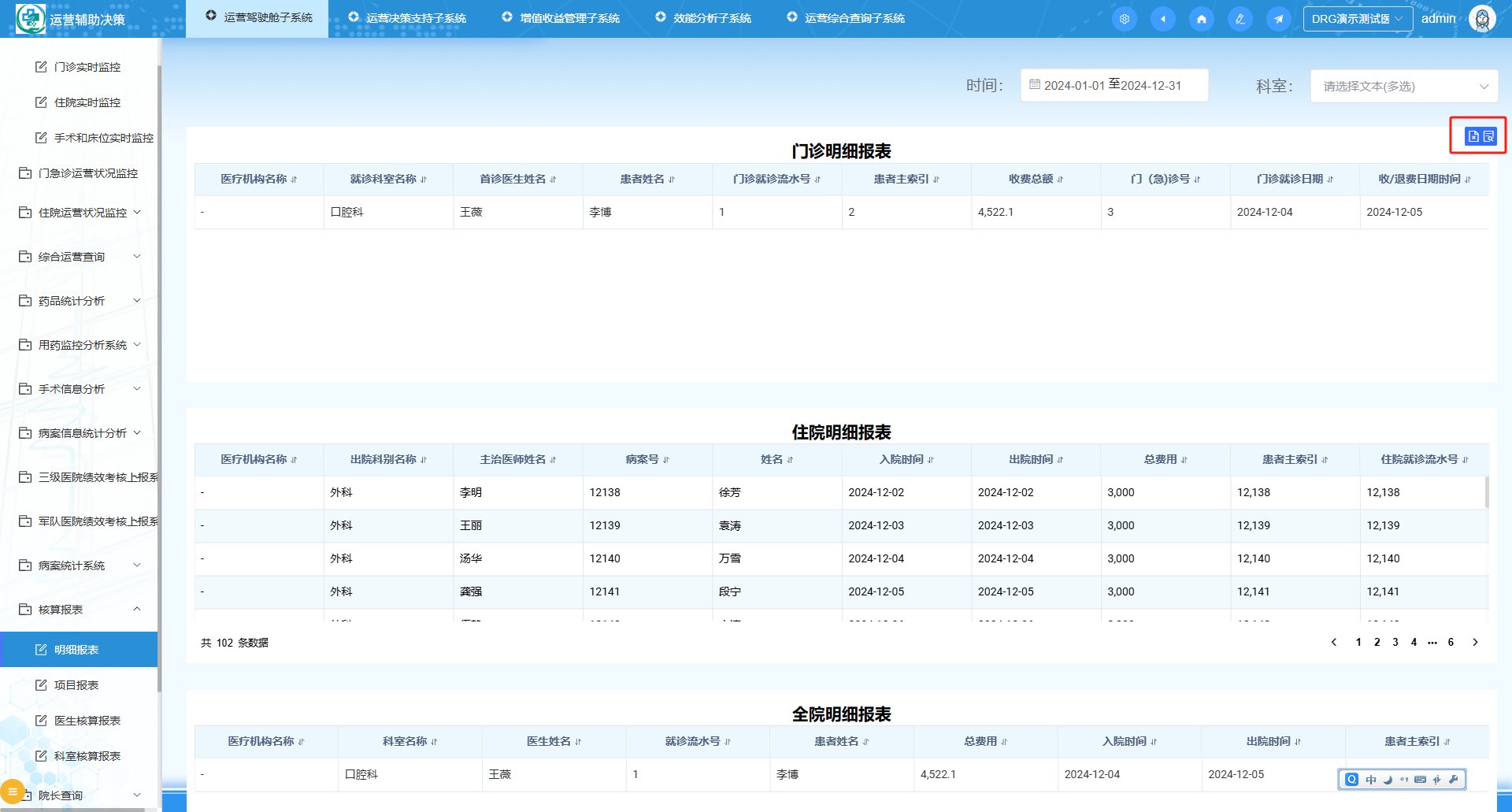The height and width of the screenshot is (812, 1512).
Task: Click sidebar vertical scrollbar
Action: (x=160, y=378)
